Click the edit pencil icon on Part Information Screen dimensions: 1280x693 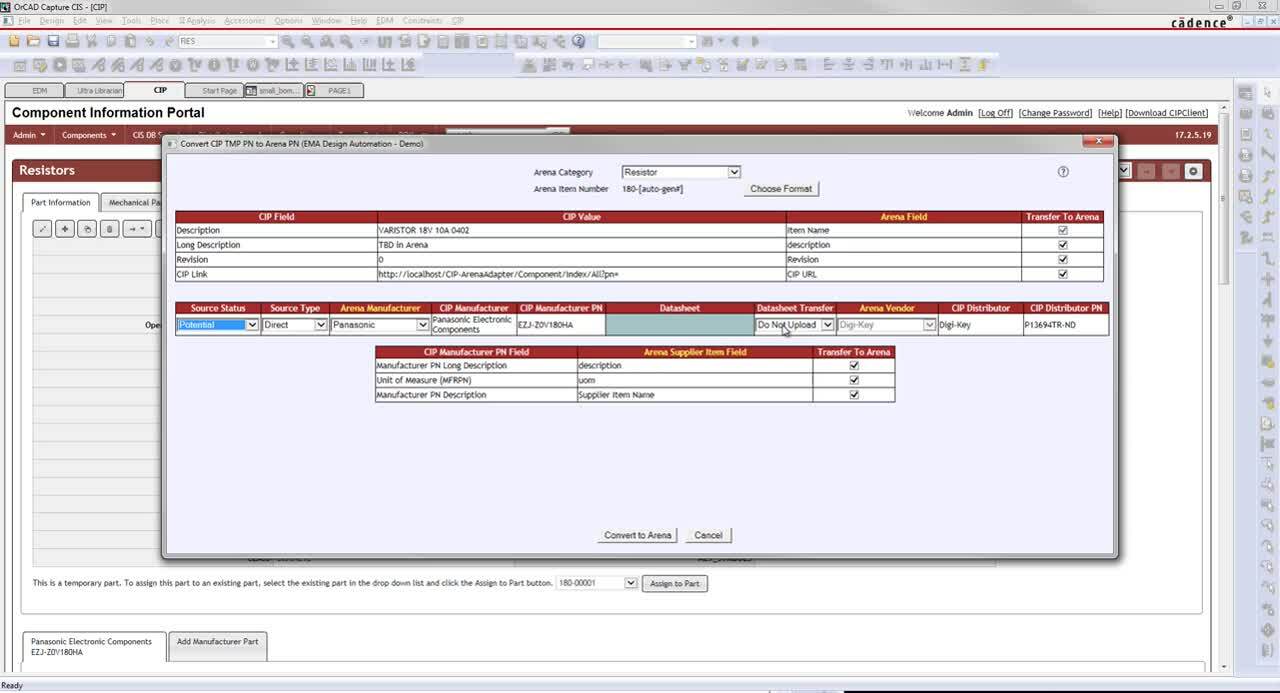tap(43, 229)
